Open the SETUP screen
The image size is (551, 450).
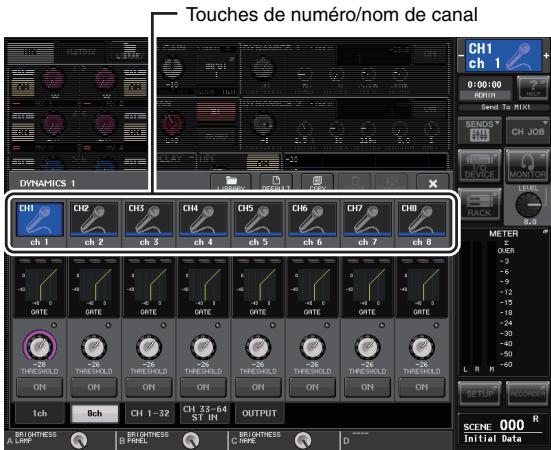pyautogui.click(x=480, y=394)
